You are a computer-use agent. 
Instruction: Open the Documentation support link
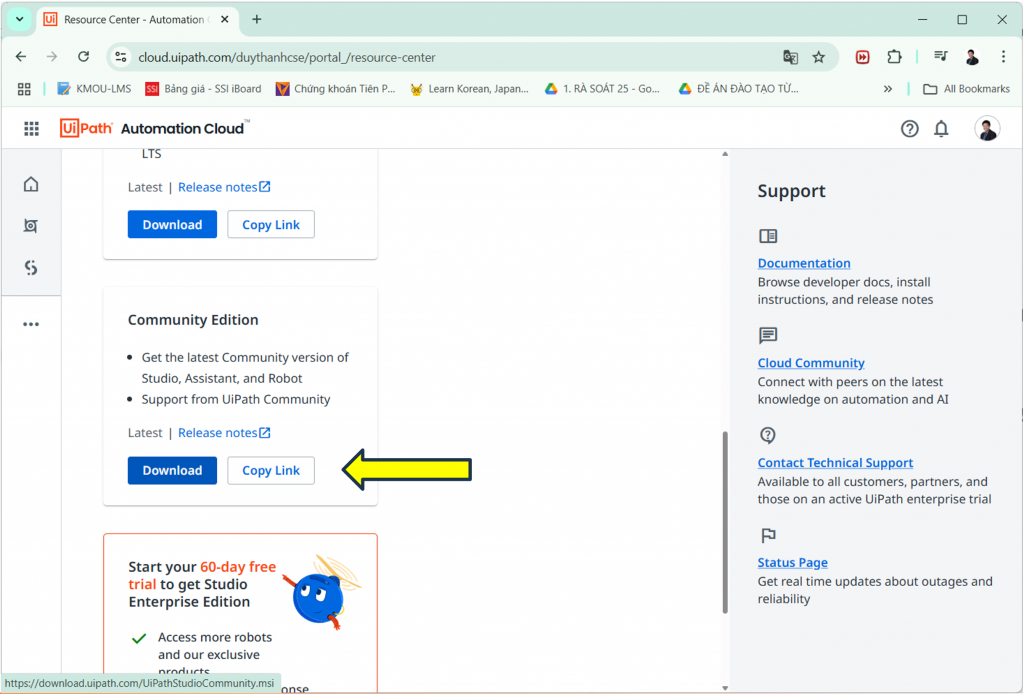804,263
